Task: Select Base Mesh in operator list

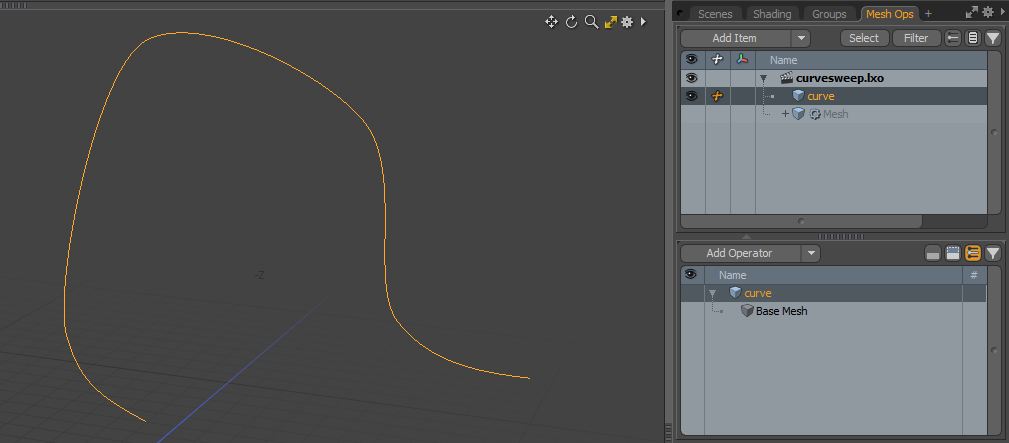Action: point(781,311)
